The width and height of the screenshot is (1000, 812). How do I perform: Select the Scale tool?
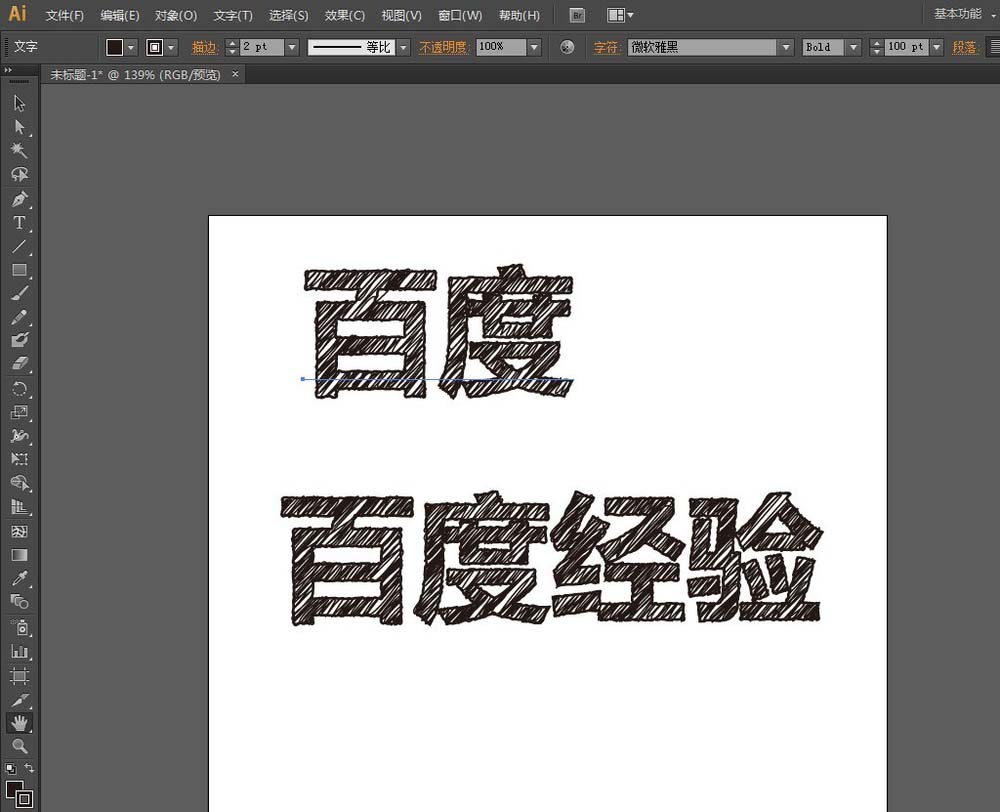click(x=19, y=412)
